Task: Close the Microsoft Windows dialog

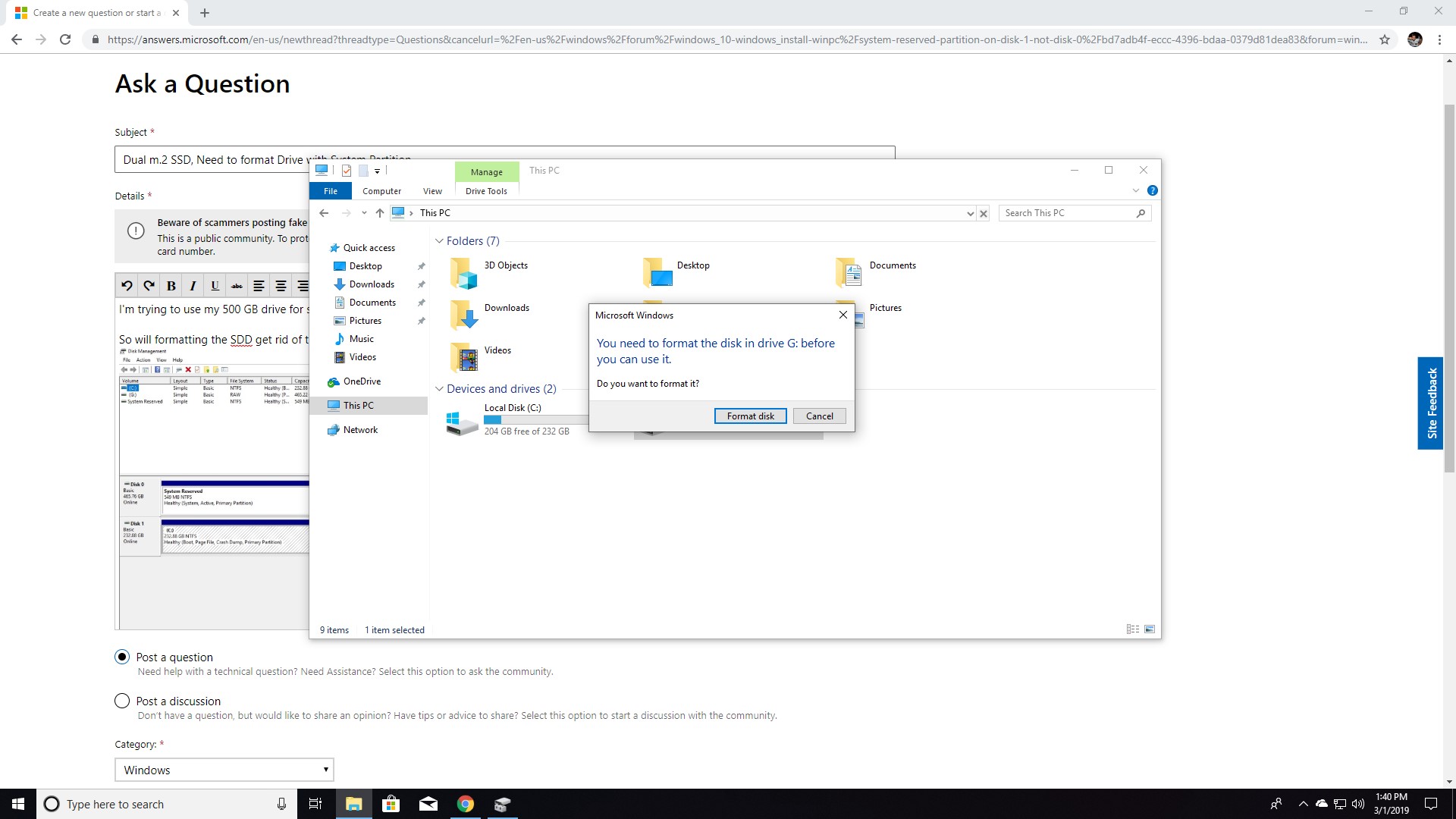Action: click(843, 315)
